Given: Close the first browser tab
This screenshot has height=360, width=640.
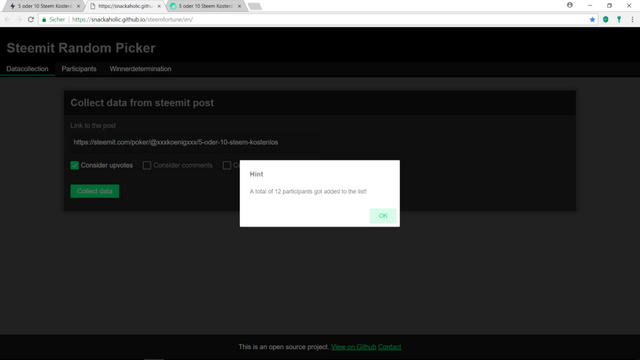Looking at the screenshot, I should pos(78,6).
